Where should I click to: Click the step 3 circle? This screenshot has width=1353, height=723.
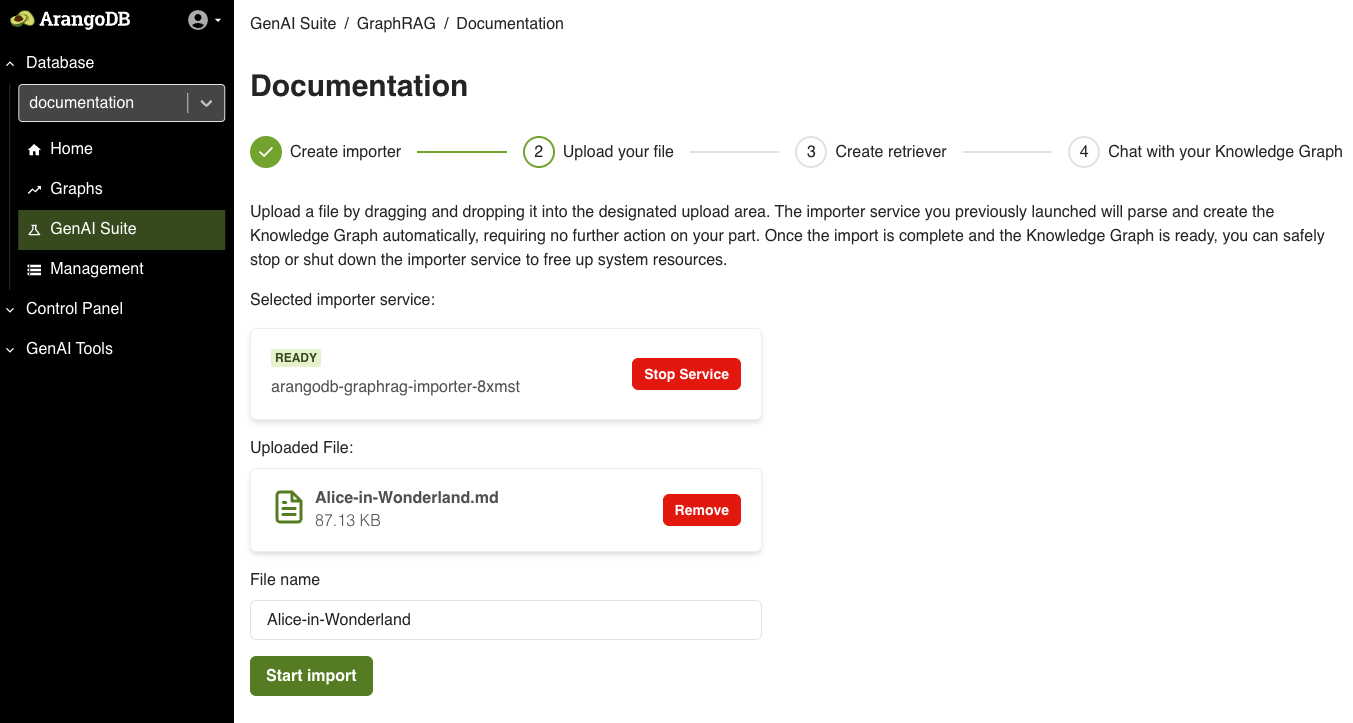[811, 152]
